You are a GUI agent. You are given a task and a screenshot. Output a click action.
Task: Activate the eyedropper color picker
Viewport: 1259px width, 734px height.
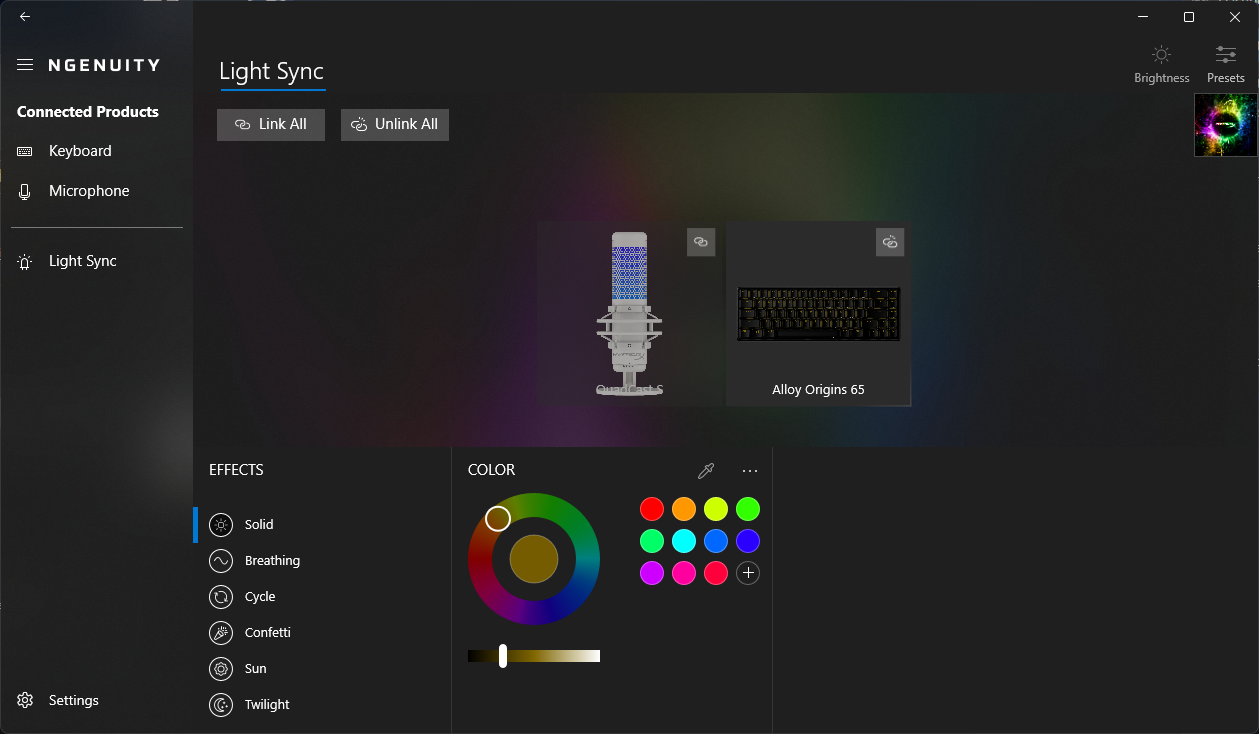pos(706,471)
